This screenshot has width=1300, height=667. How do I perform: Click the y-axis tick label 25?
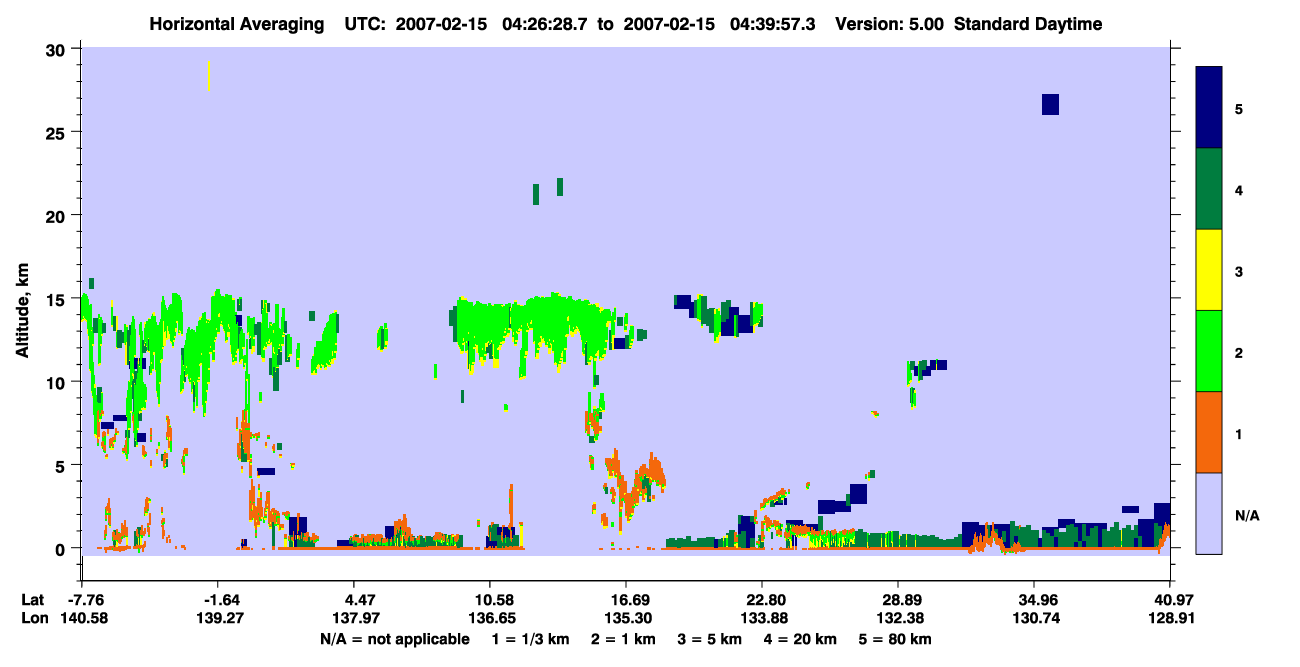pos(56,132)
